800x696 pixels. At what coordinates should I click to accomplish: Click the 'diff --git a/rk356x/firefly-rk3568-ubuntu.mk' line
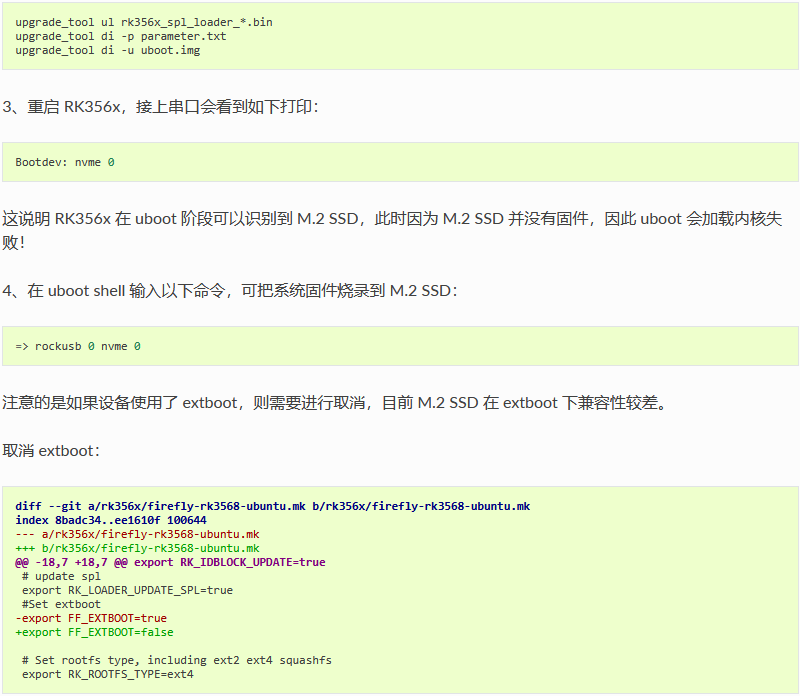pyautogui.click(x=272, y=506)
